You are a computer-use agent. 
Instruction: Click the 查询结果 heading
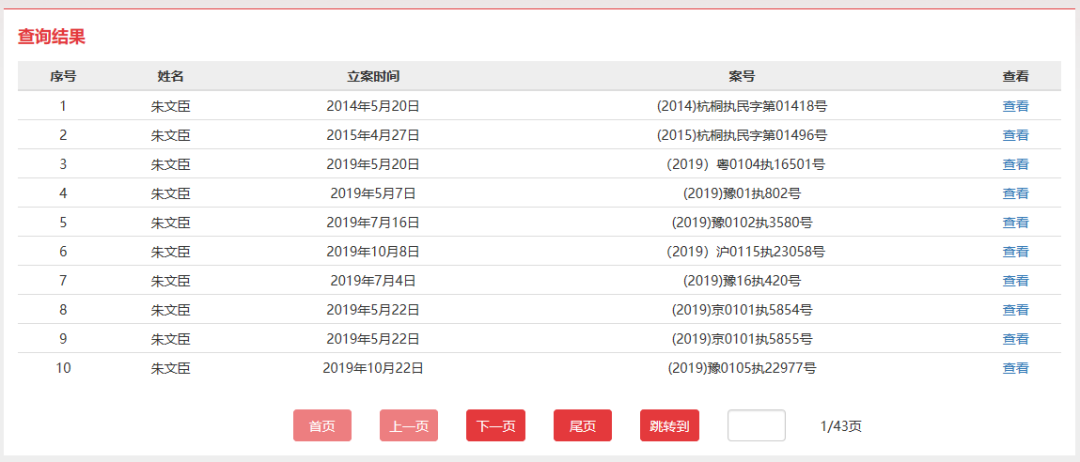click(51, 37)
